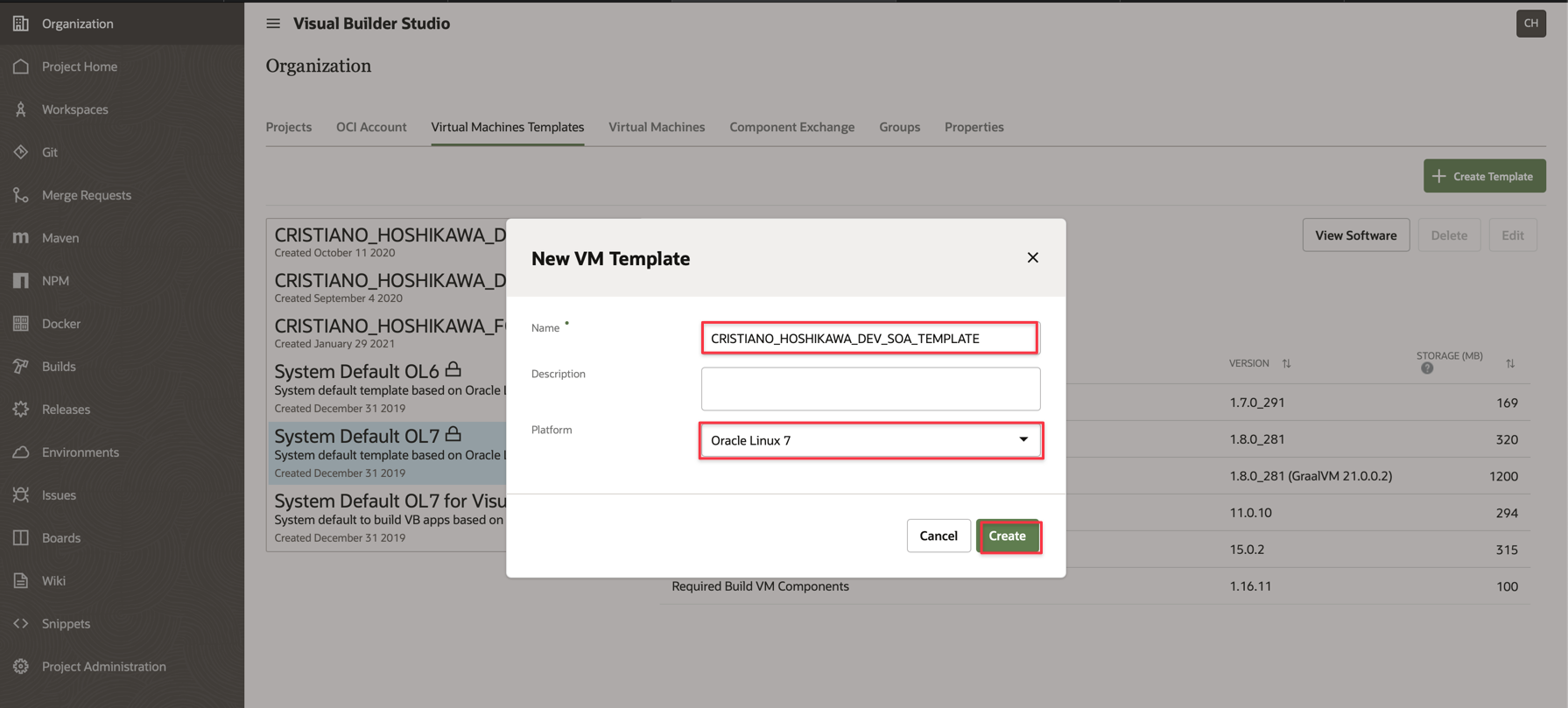Select template created January 29 2021

click(387, 333)
